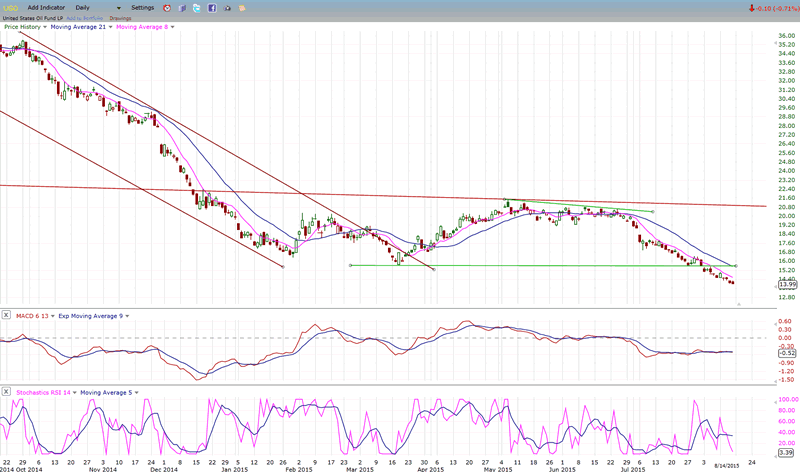800x472 pixels.
Task: Close the MACD indicator panel
Action: point(7,316)
